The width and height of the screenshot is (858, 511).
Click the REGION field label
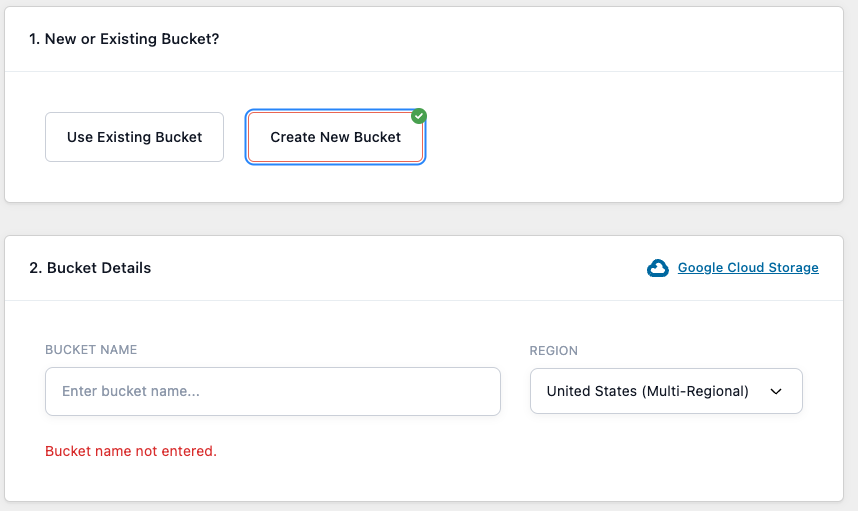554,351
